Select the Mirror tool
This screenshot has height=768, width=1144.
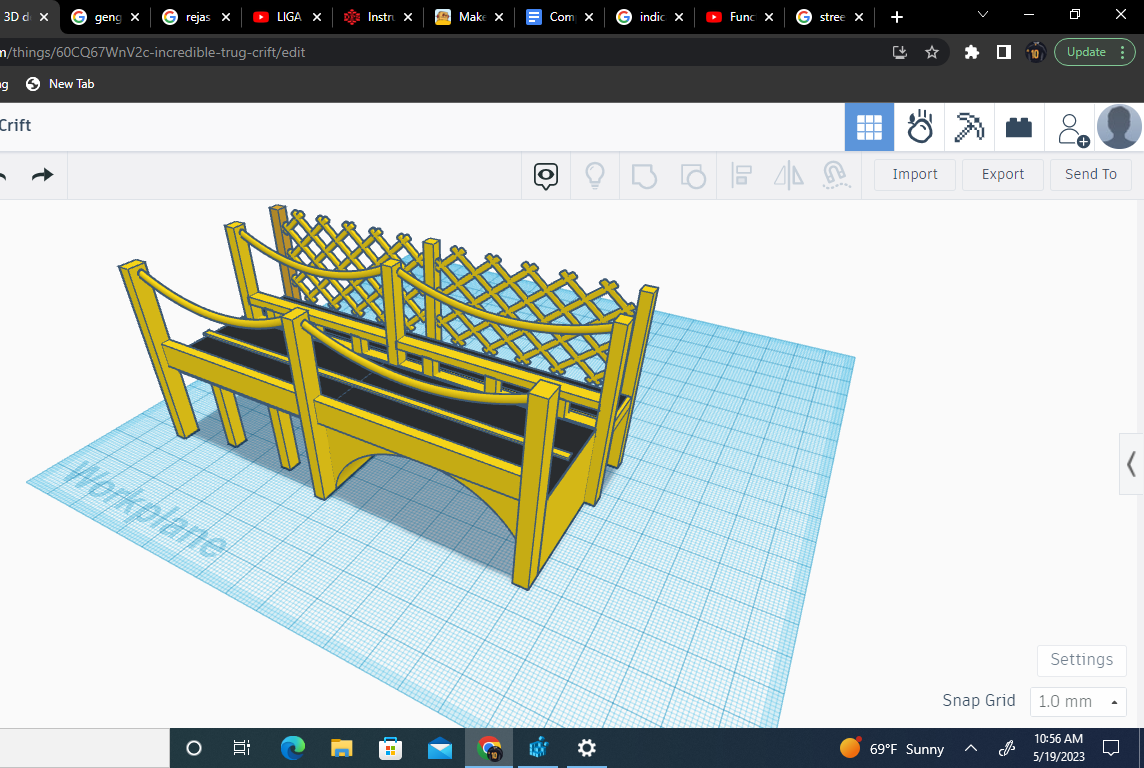click(x=788, y=174)
